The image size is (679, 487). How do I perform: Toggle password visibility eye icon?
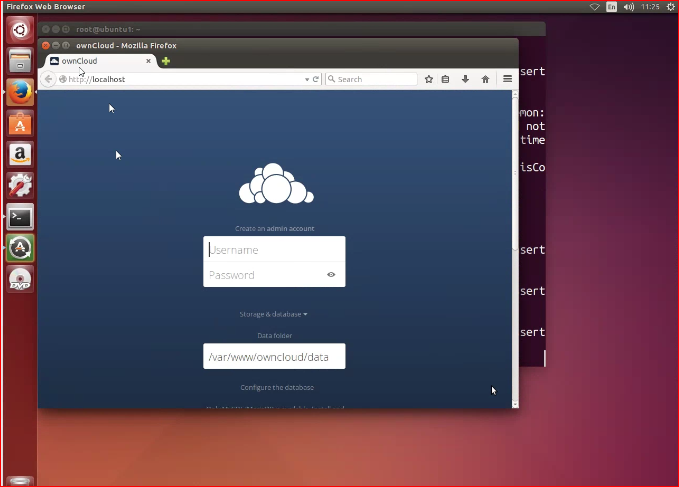click(331, 274)
